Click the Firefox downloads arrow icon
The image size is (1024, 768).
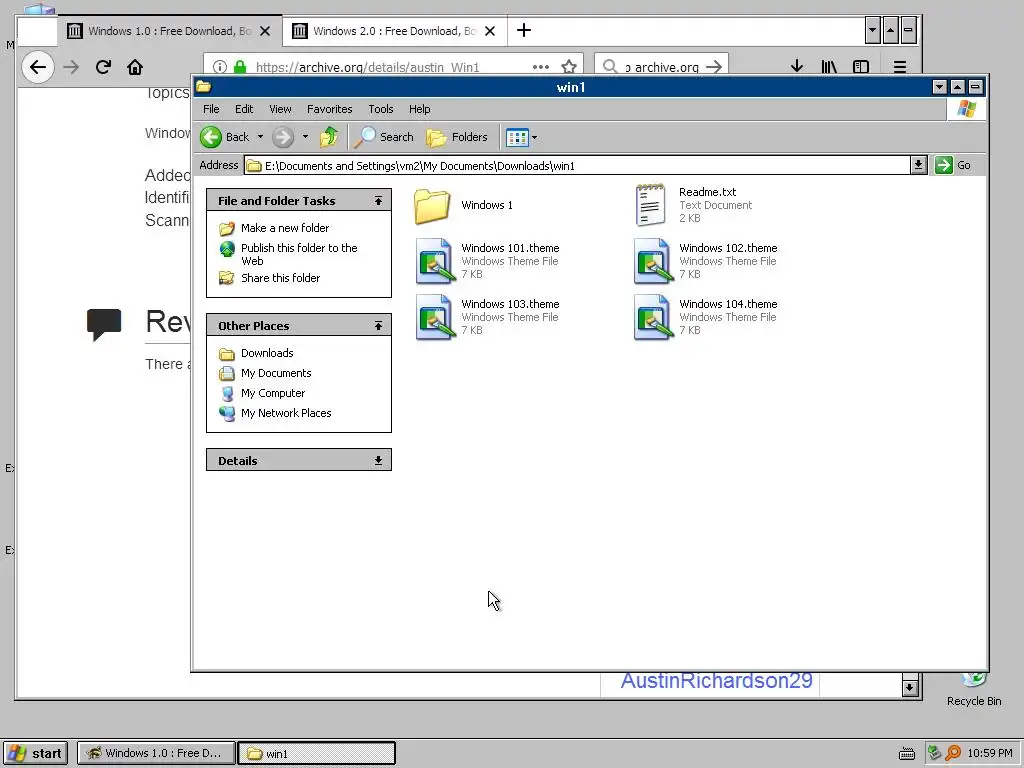pos(797,67)
